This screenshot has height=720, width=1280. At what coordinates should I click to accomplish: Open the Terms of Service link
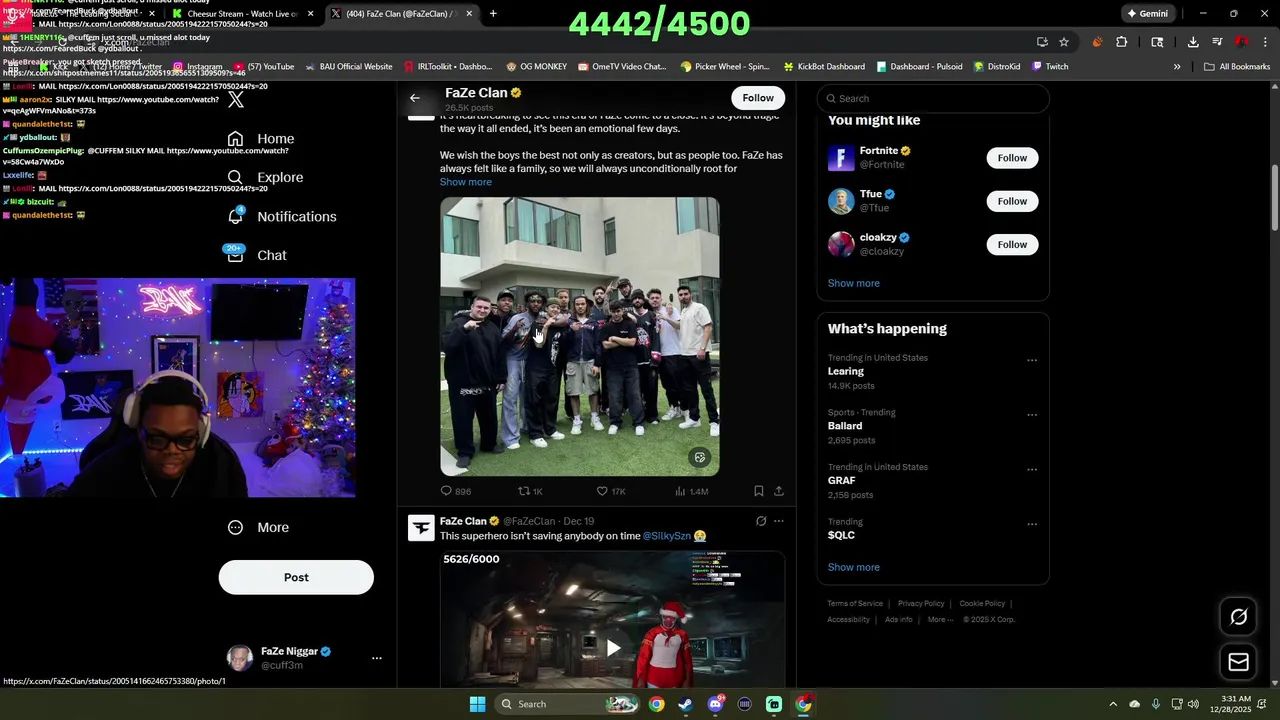click(855, 604)
